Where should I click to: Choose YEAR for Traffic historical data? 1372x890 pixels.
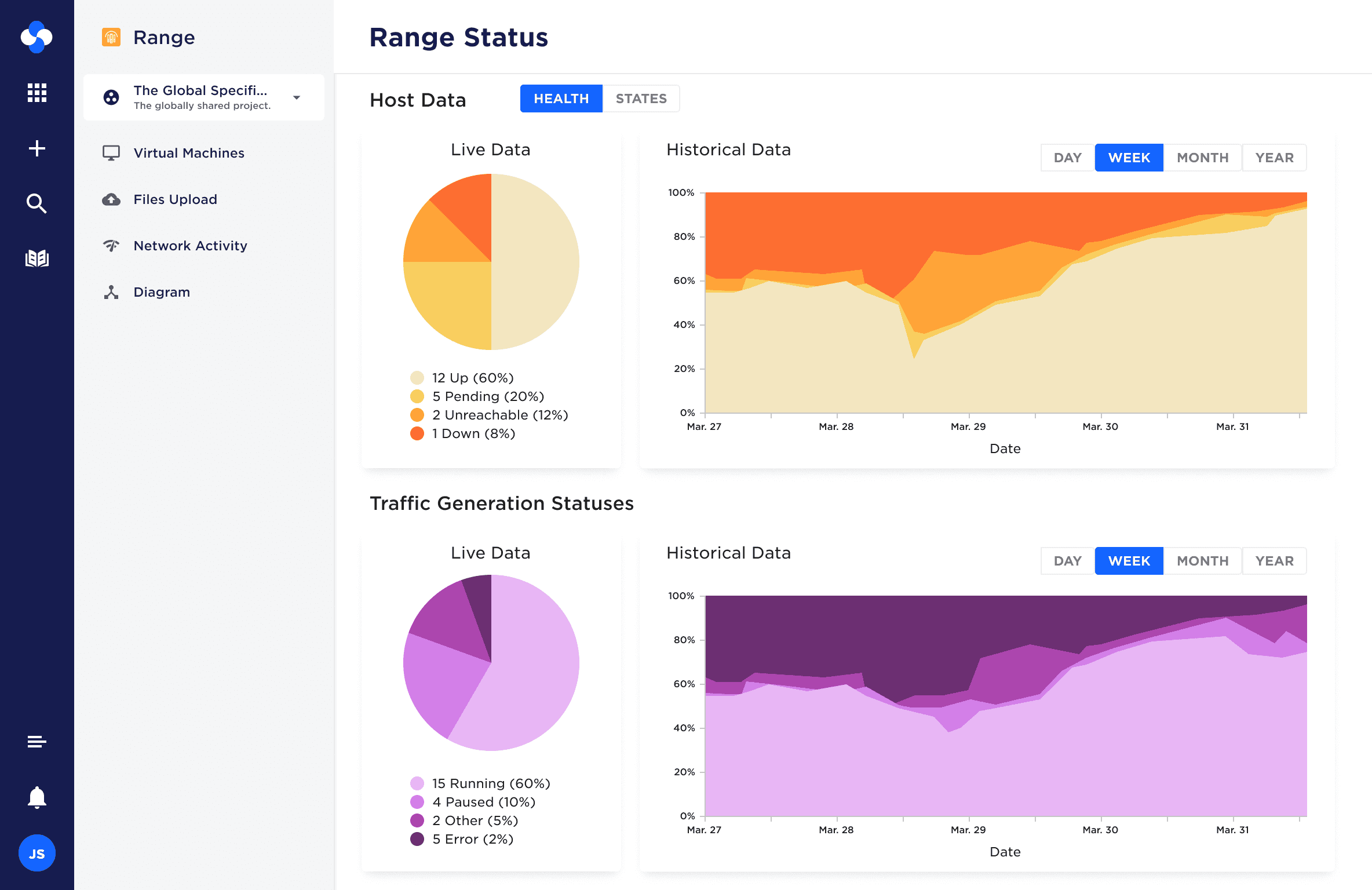pyautogui.click(x=1275, y=561)
